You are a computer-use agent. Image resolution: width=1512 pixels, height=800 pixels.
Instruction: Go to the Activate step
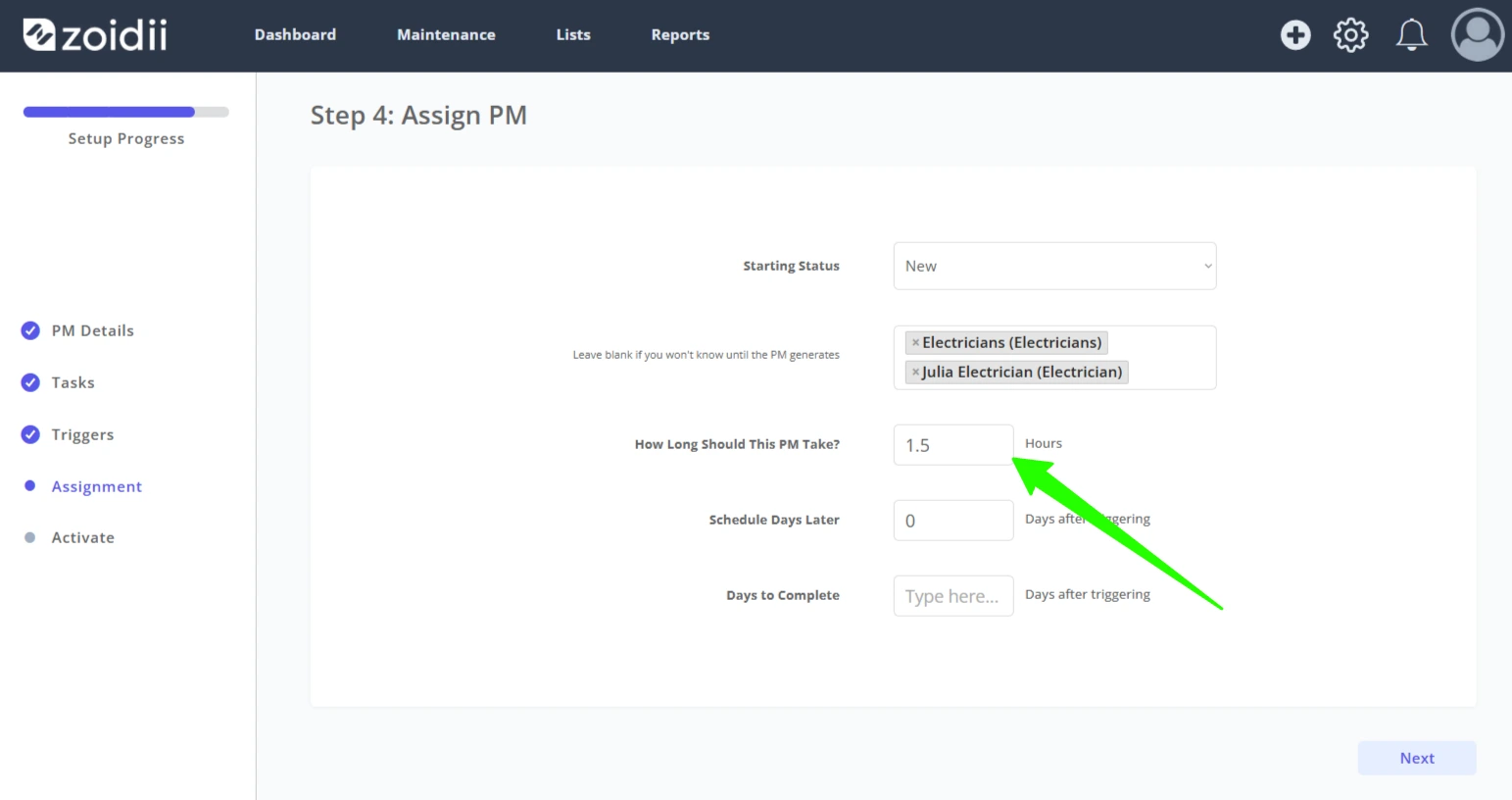(x=83, y=537)
